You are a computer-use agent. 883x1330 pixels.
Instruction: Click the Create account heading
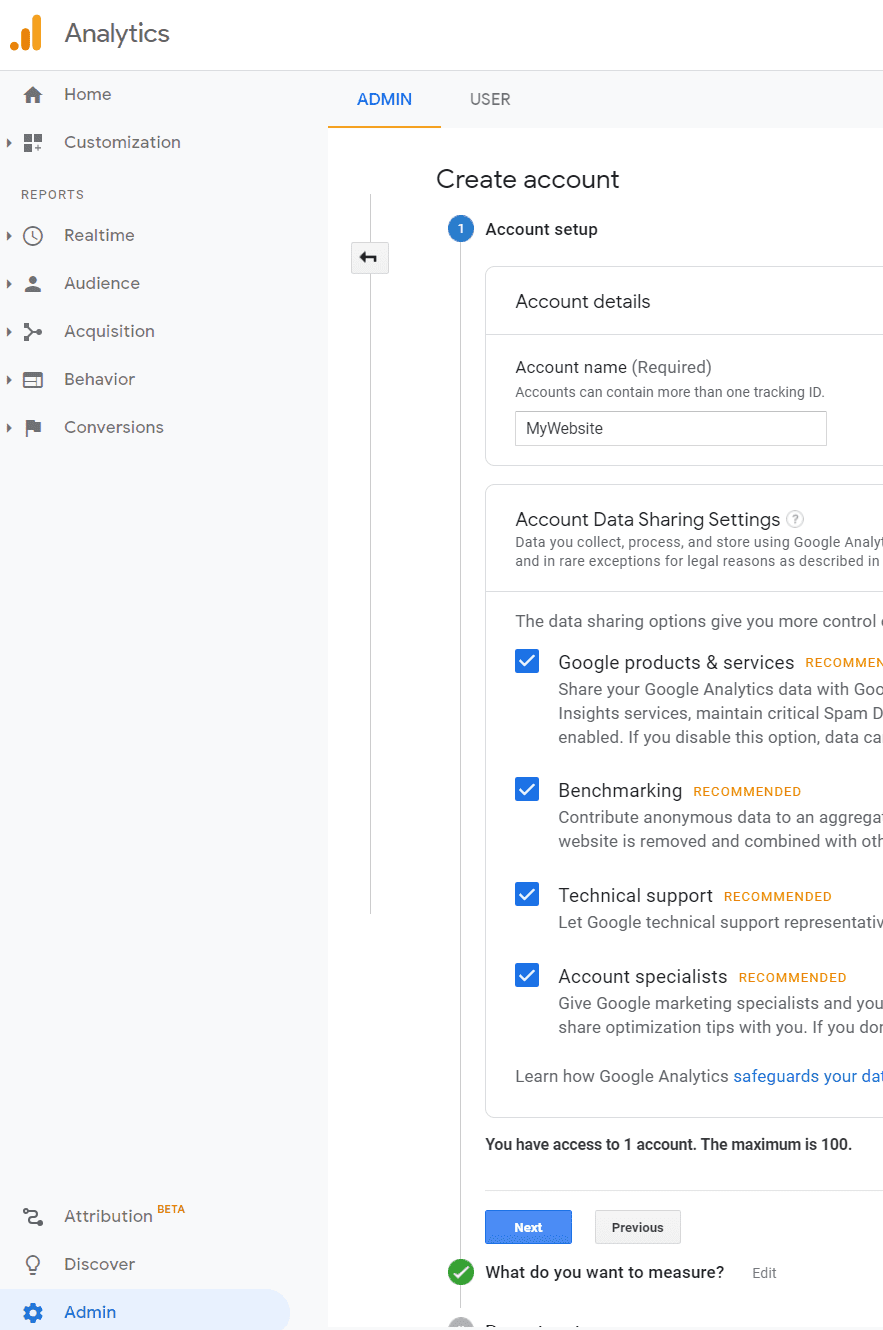coord(528,179)
